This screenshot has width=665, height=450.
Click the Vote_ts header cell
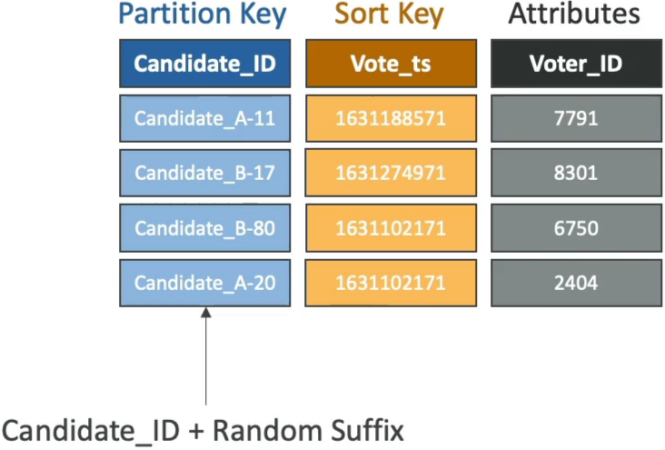coord(391,64)
